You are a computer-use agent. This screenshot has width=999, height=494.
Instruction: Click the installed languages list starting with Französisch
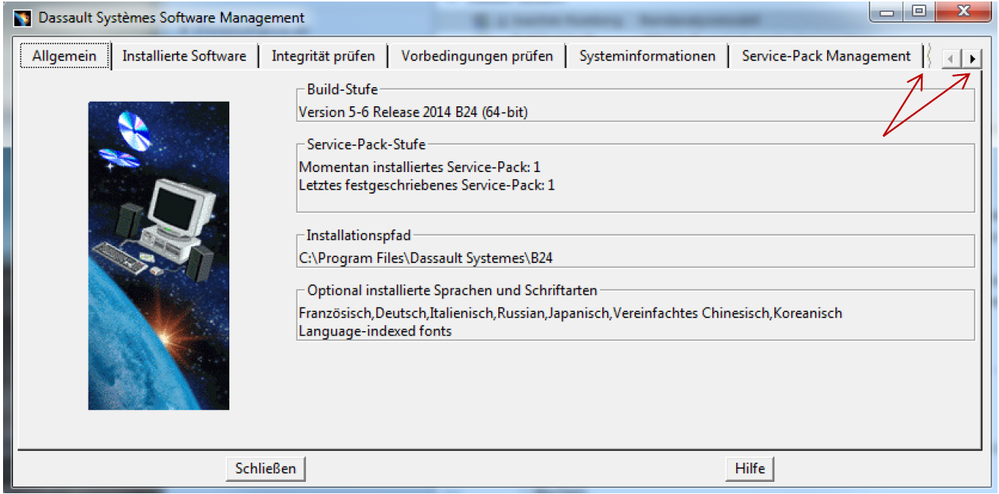[570, 314]
